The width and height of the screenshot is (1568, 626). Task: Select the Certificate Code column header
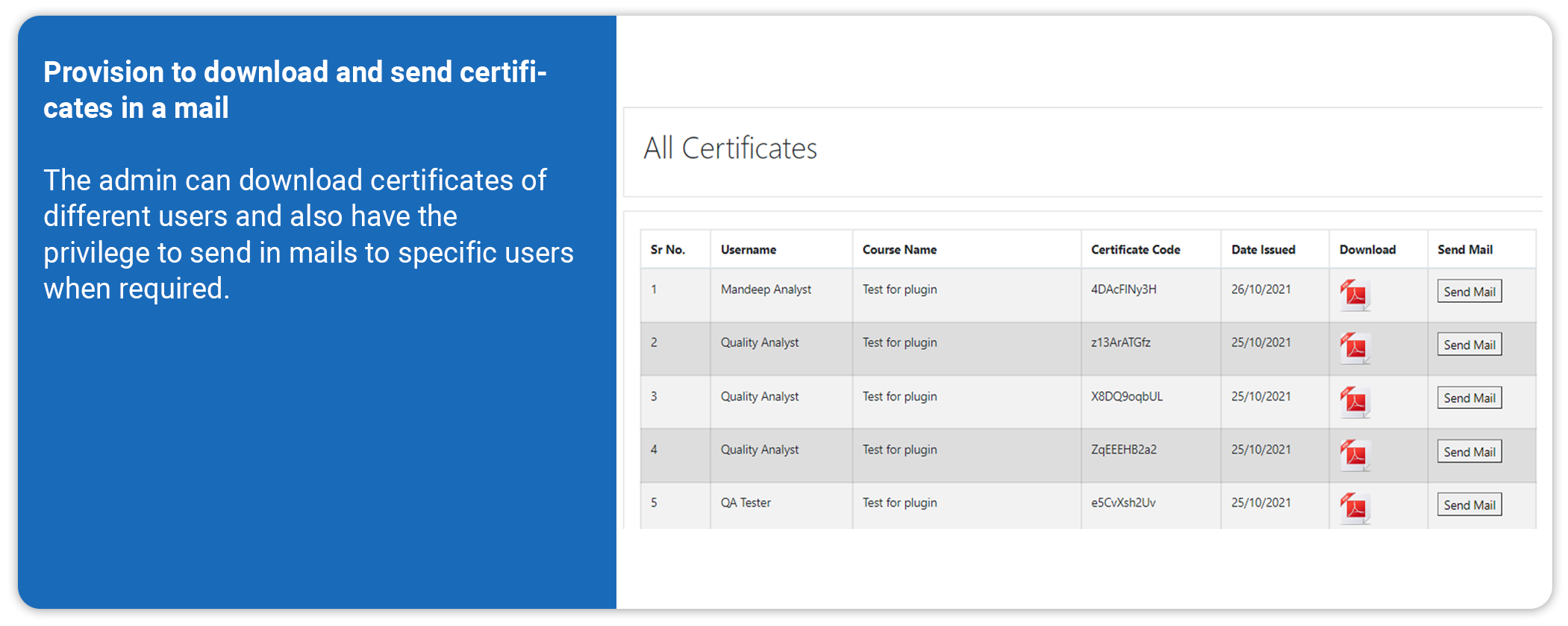pyautogui.click(x=1134, y=250)
